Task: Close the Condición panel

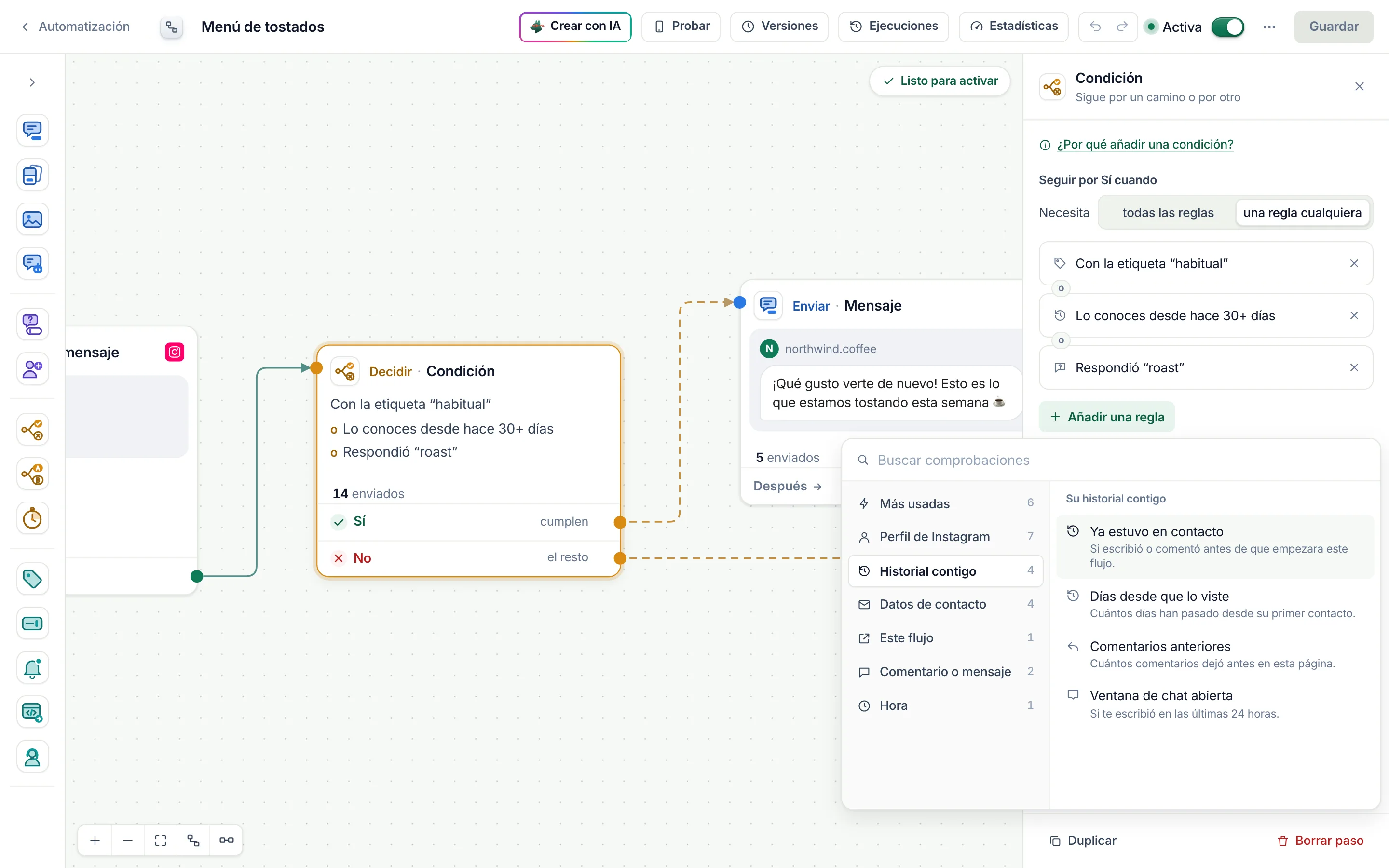Action: [1359, 87]
